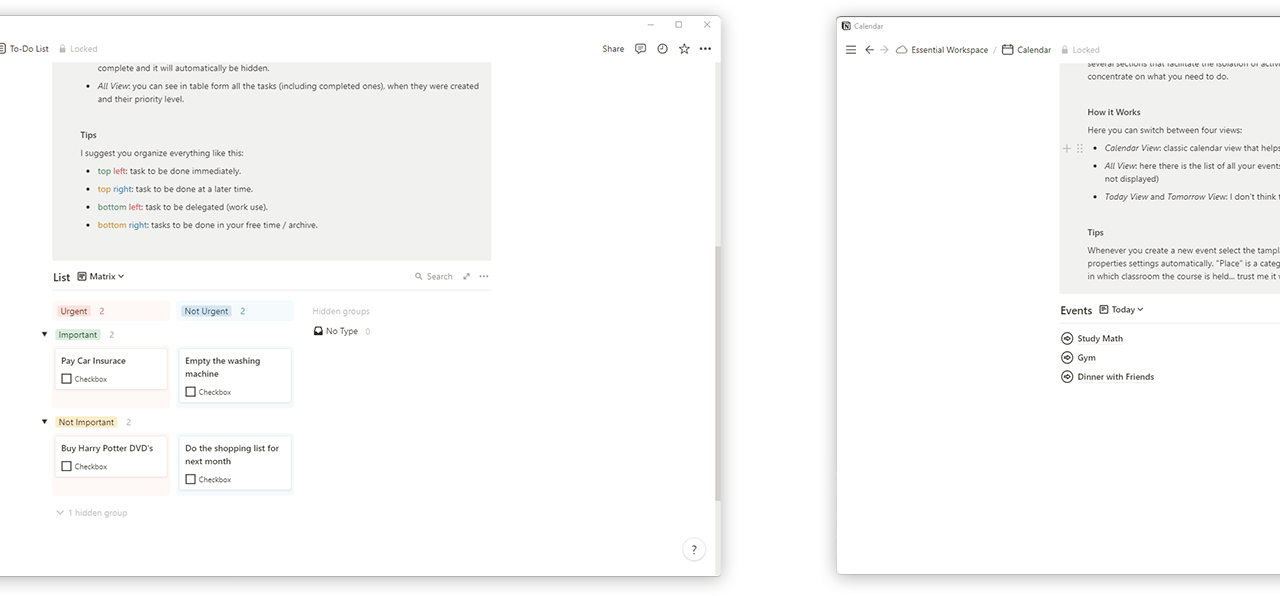Open the Today view dropdown in Events
The height and width of the screenshot is (596, 1280).
(x=1122, y=310)
